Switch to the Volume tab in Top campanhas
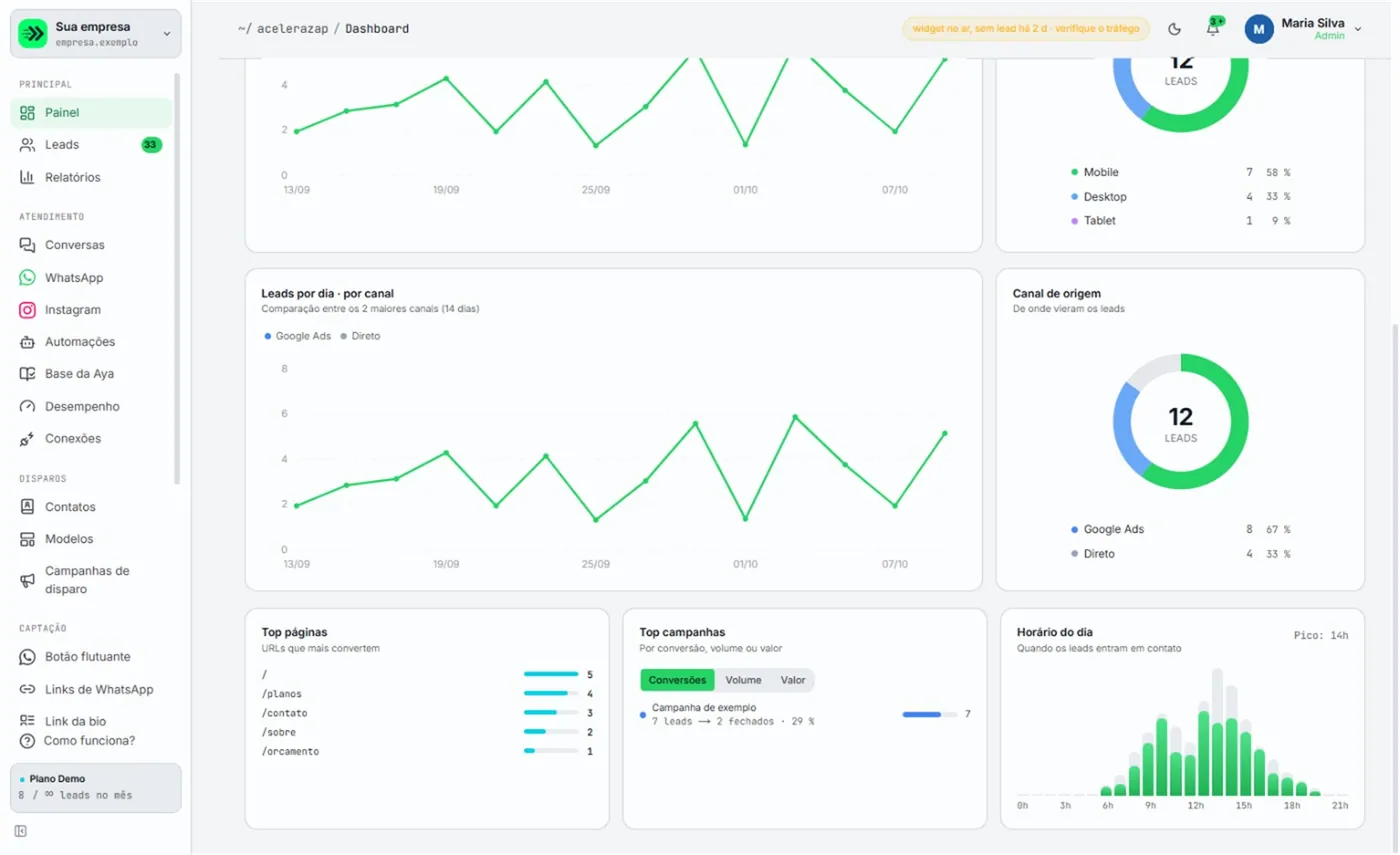1400x855 pixels. point(743,680)
